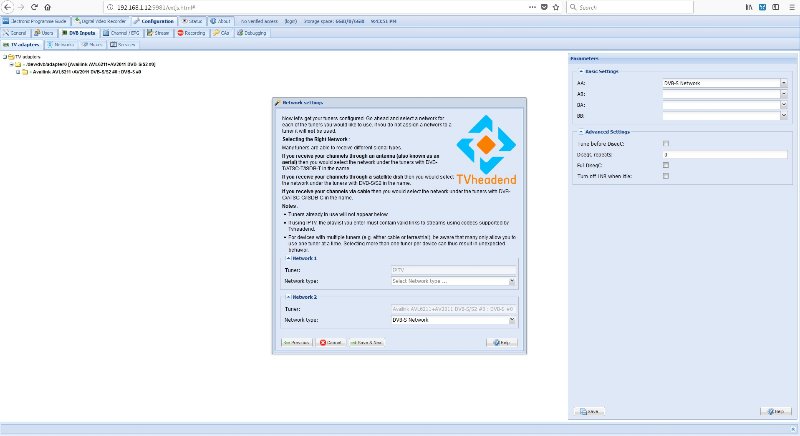Image resolution: width=800 pixels, height=436 pixels.
Task: Toggle the Tune before DiseqC checkbox
Action: pos(666,144)
